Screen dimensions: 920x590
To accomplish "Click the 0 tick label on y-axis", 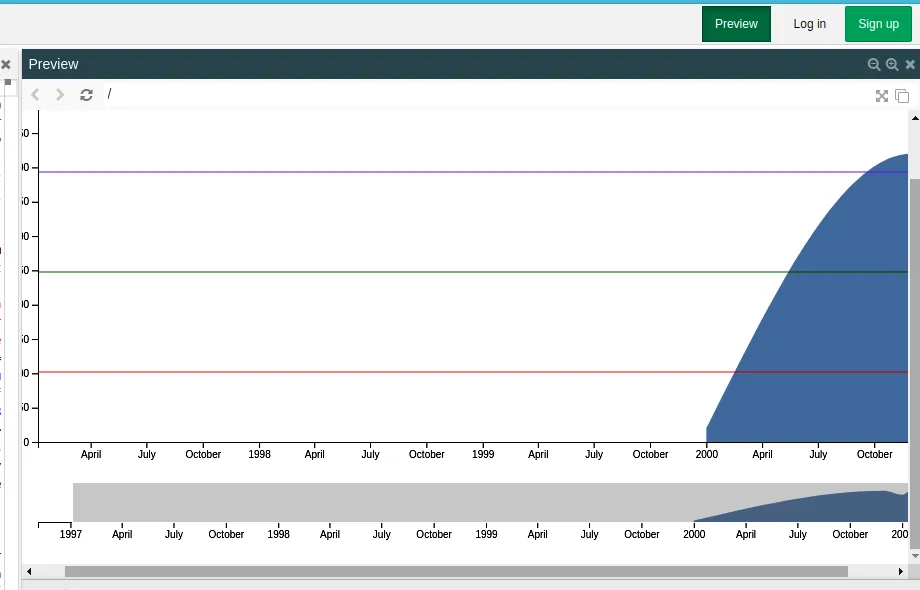I will point(26,442).
